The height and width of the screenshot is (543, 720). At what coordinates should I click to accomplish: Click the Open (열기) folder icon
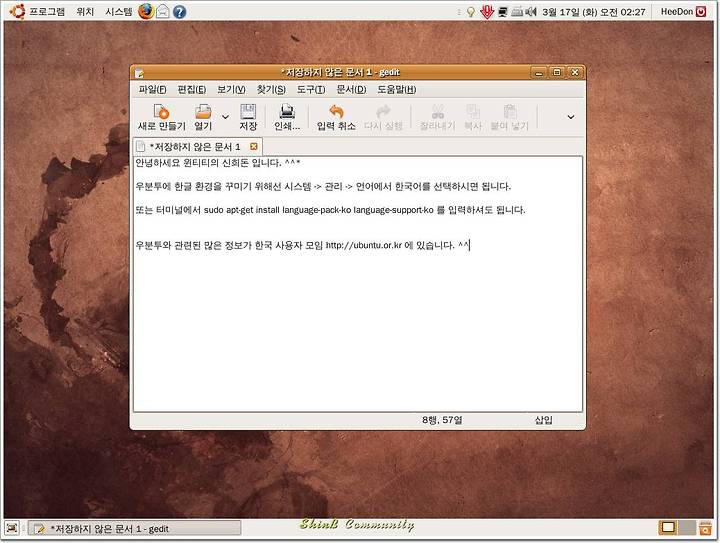pyautogui.click(x=203, y=112)
